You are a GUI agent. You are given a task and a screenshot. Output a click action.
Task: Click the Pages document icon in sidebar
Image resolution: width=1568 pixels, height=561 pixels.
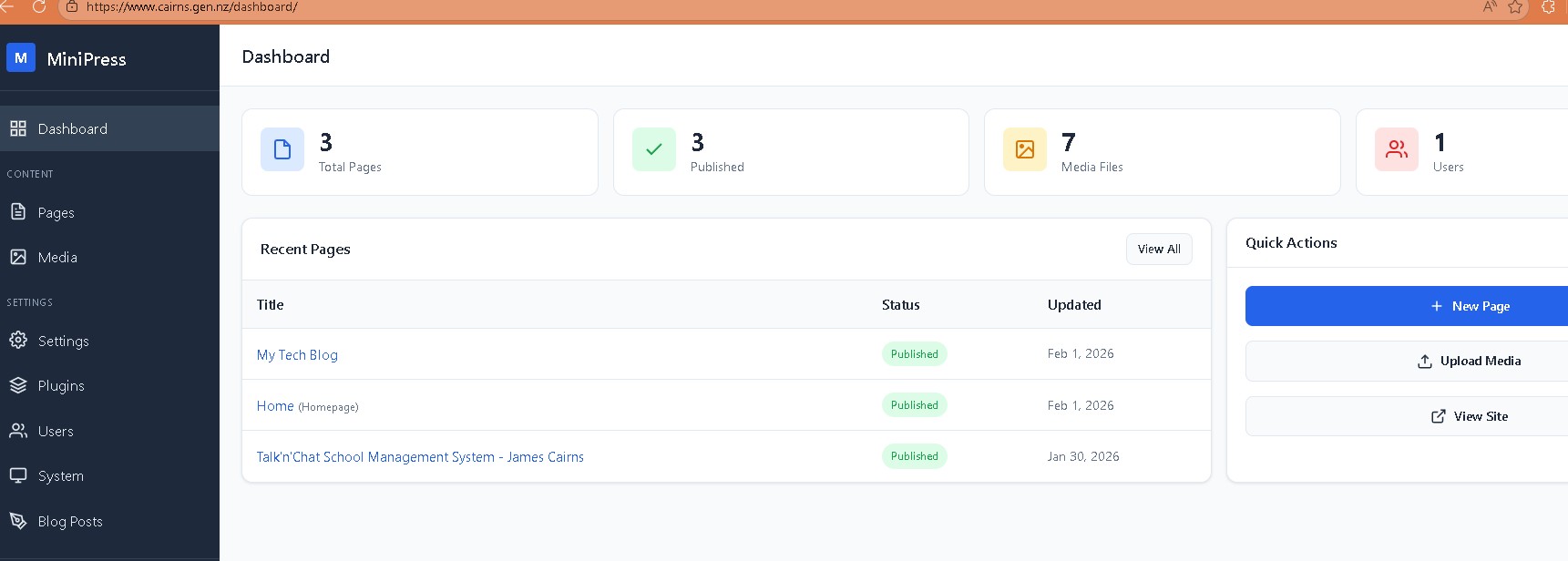(x=18, y=212)
